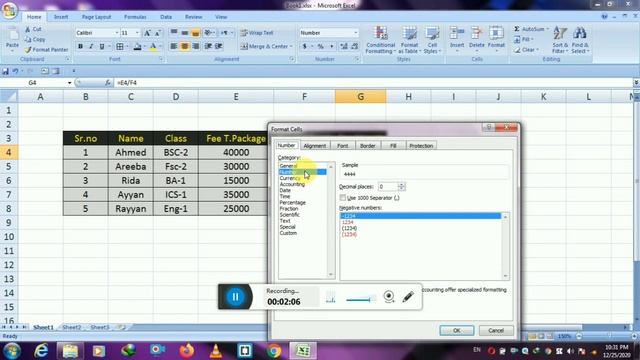Open the font size dropdown
640x360 pixels.
click(x=137, y=33)
